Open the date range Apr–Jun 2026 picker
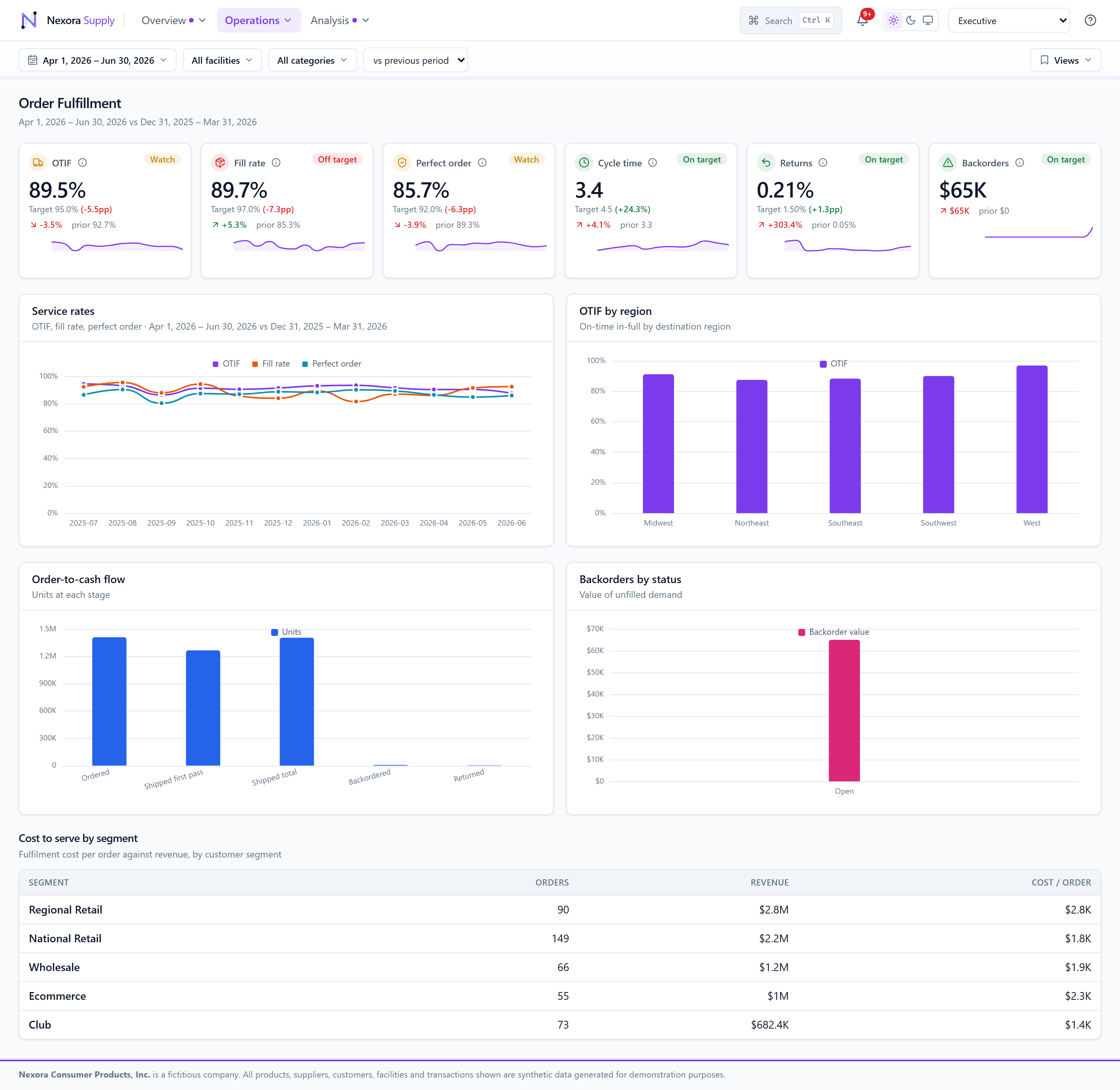The image size is (1120, 1090). pos(97,60)
